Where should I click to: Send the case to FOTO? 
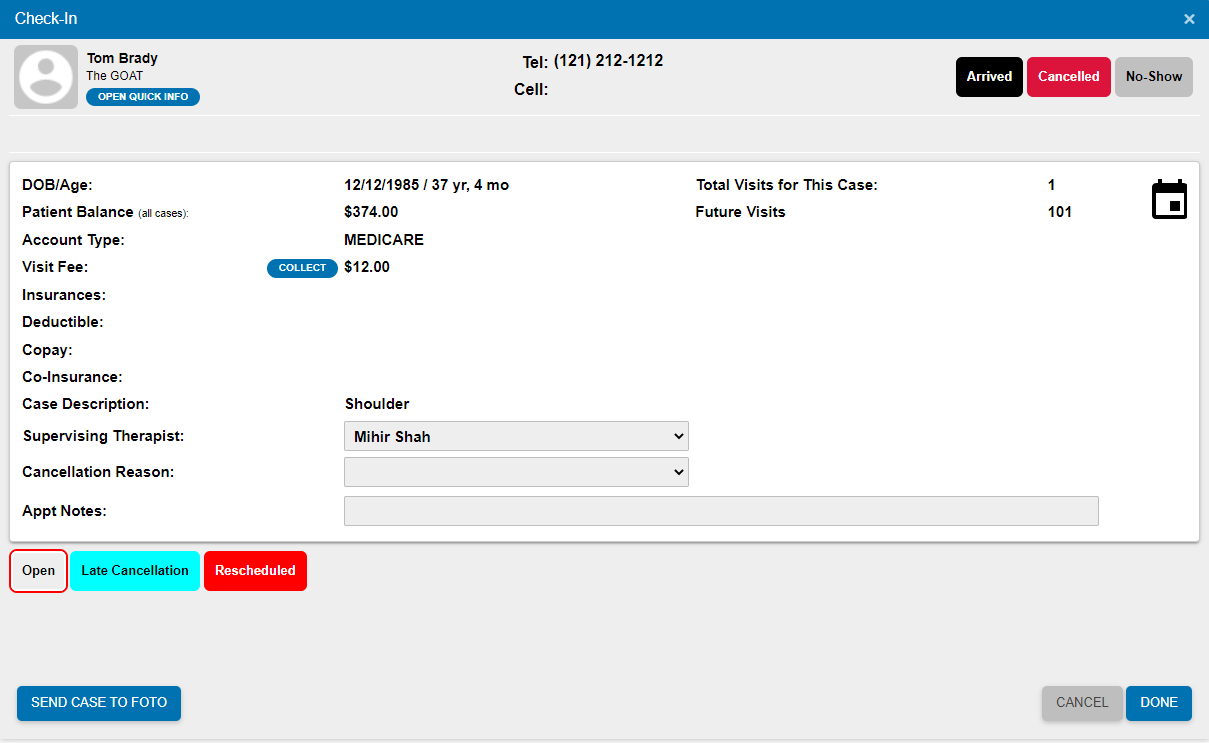tap(98, 703)
